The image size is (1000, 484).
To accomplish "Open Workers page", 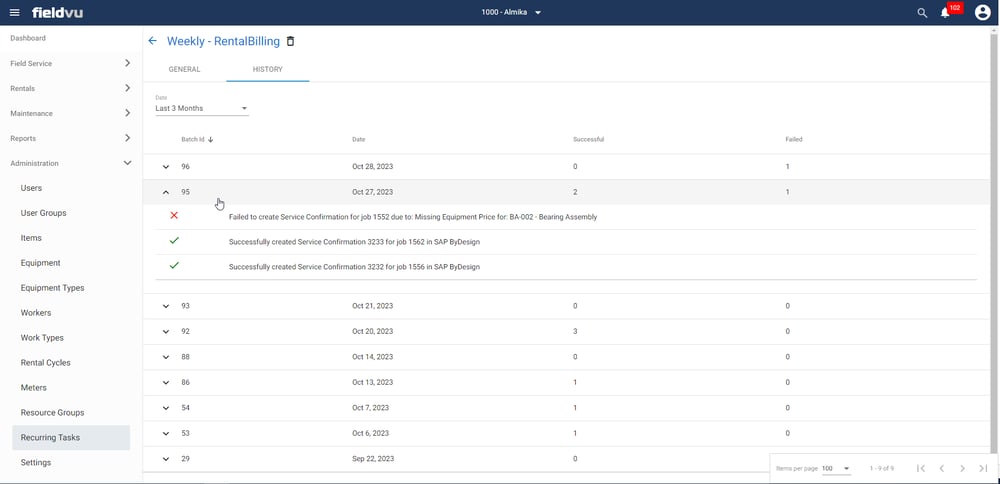I will [x=36, y=312].
